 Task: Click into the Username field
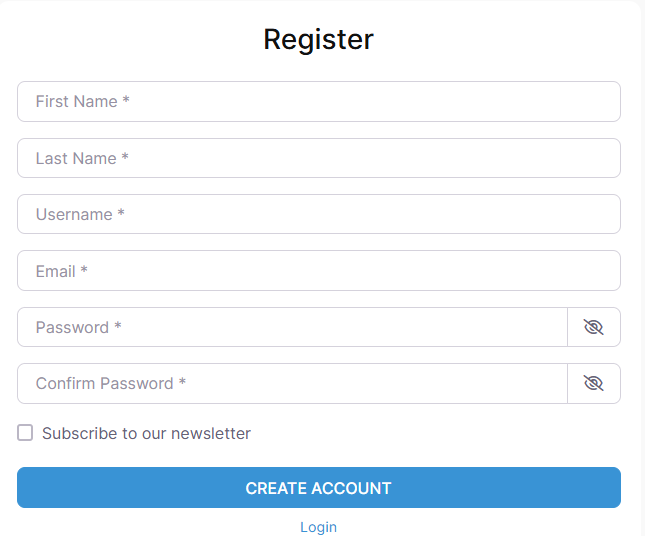click(x=318, y=214)
